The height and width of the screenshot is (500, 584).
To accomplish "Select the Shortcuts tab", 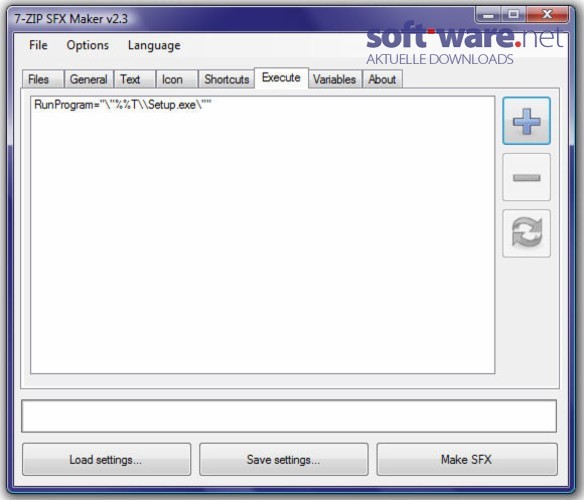I will (226, 79).
